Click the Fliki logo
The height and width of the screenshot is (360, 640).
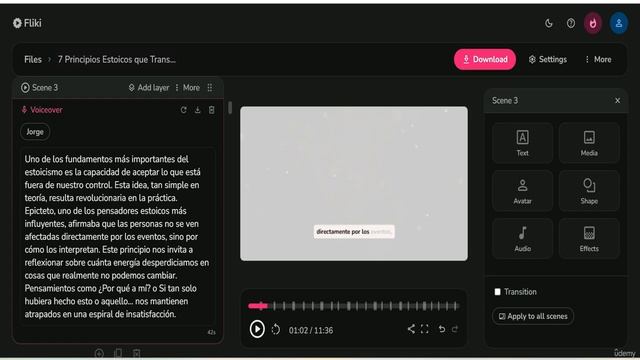[x=27, y=23]
